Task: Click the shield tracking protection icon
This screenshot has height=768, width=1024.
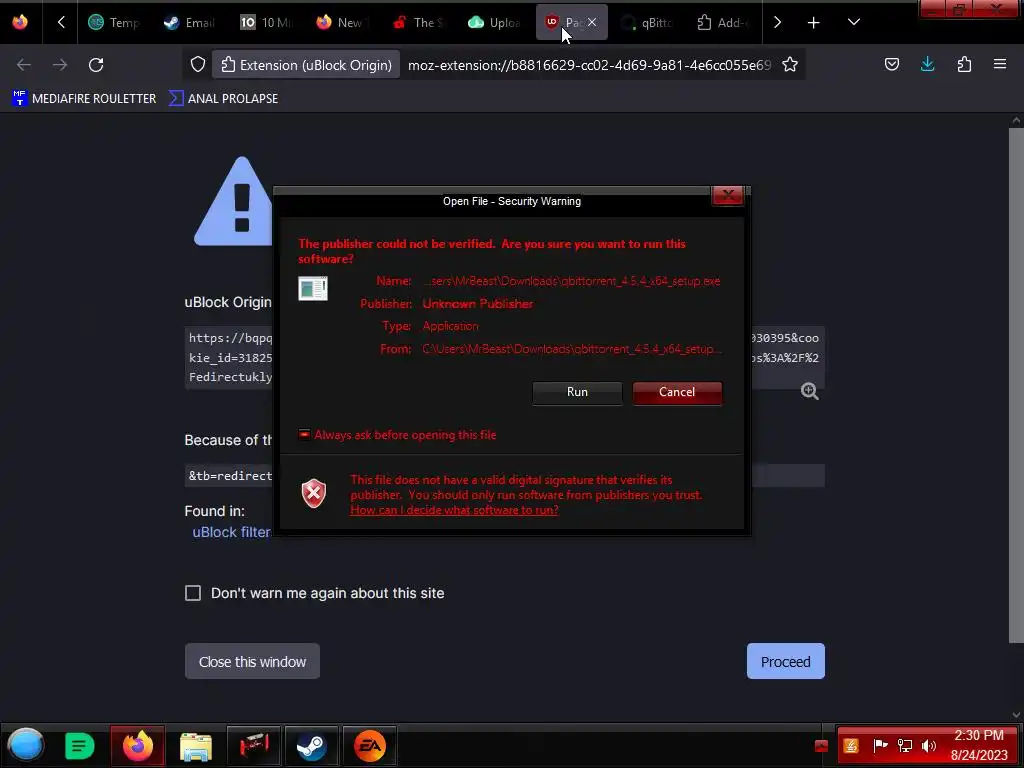Action: (x=198, y=65)
